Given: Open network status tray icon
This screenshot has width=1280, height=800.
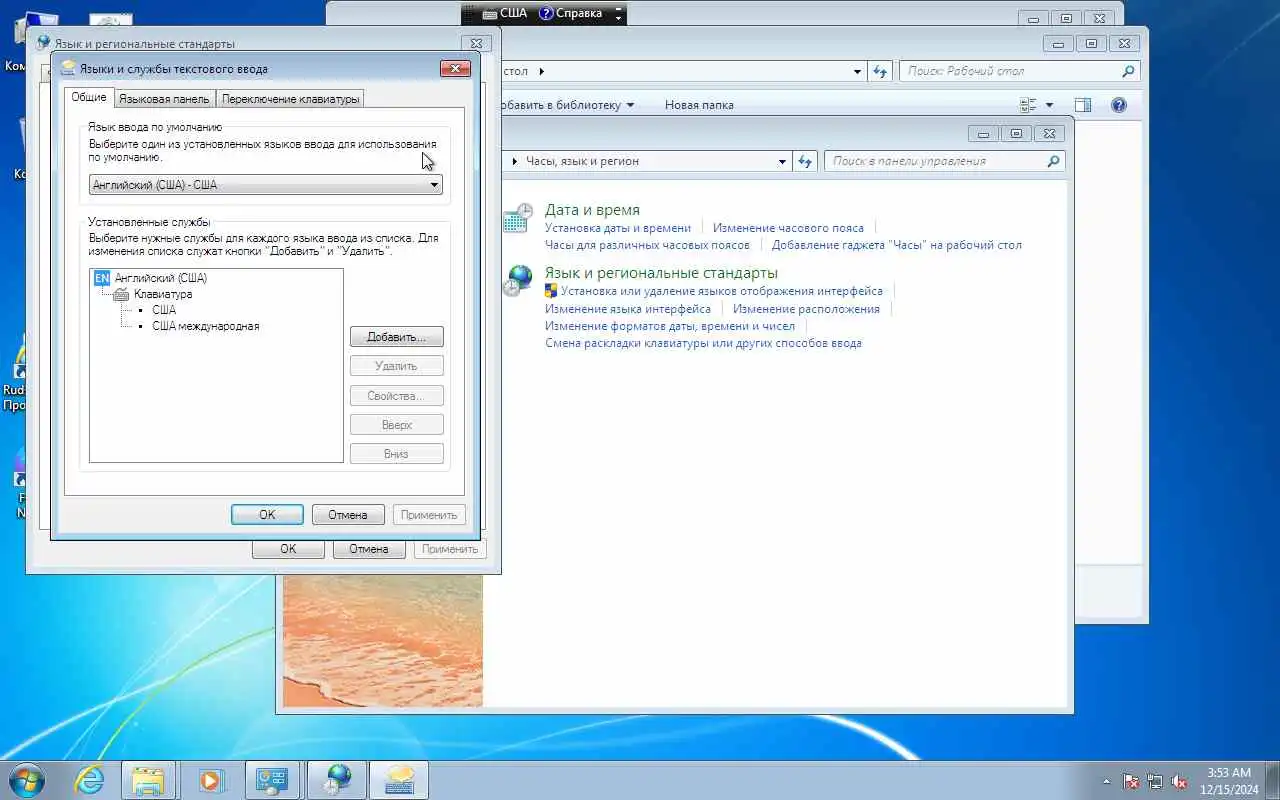Looking at the screenshot, I should pyautogui.click(x=1156, y=781).
